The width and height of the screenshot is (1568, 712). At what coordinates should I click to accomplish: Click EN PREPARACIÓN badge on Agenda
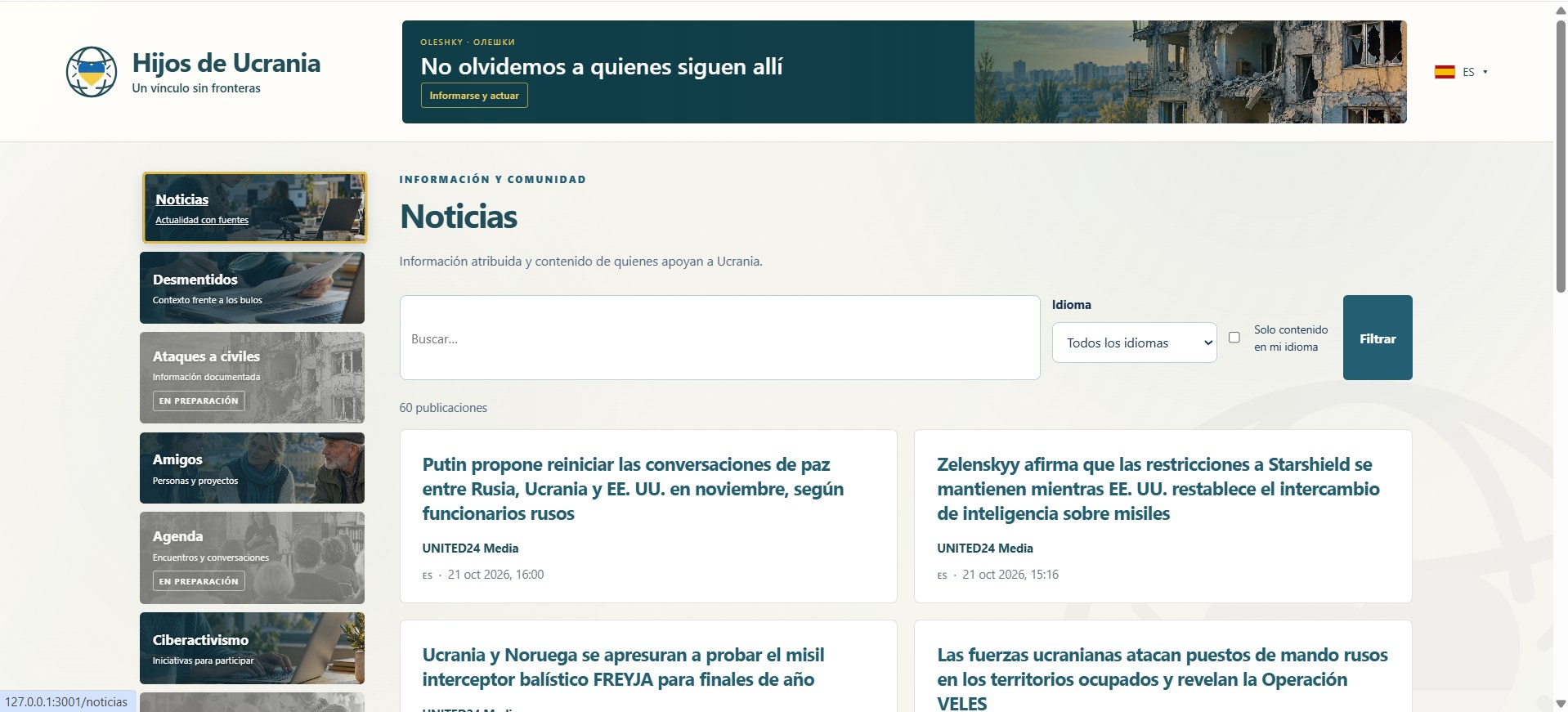pyautogui.click(x=199, y=581)
